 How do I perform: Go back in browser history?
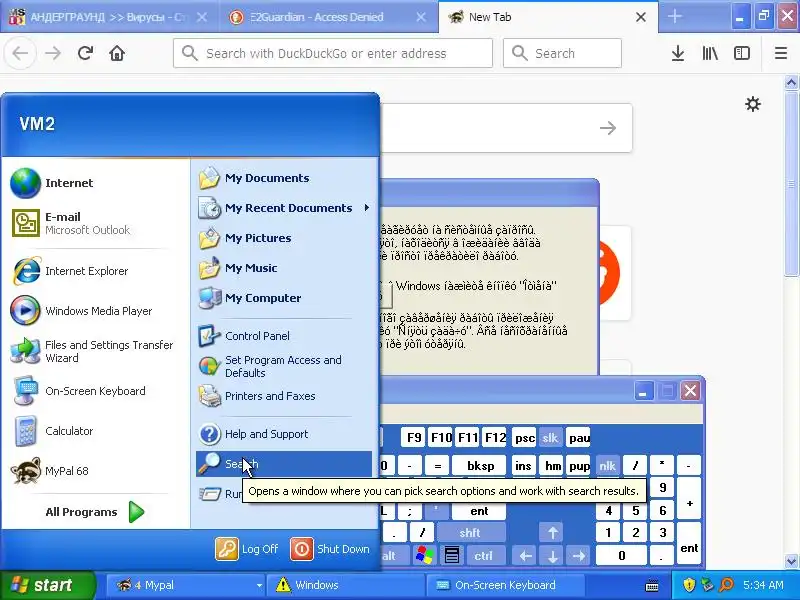pos(20,53)
